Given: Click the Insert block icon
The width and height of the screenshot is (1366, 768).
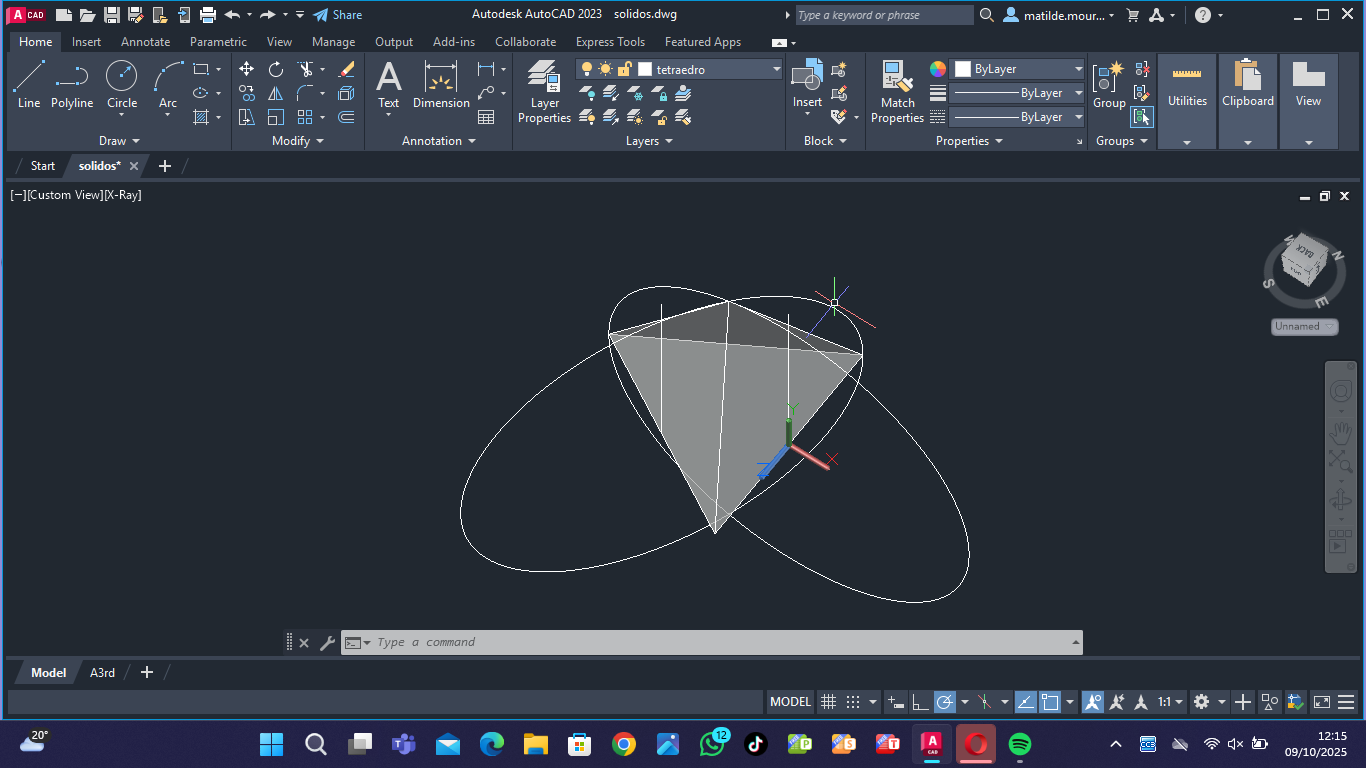Looking at the screenshot, I should [807, 83].
